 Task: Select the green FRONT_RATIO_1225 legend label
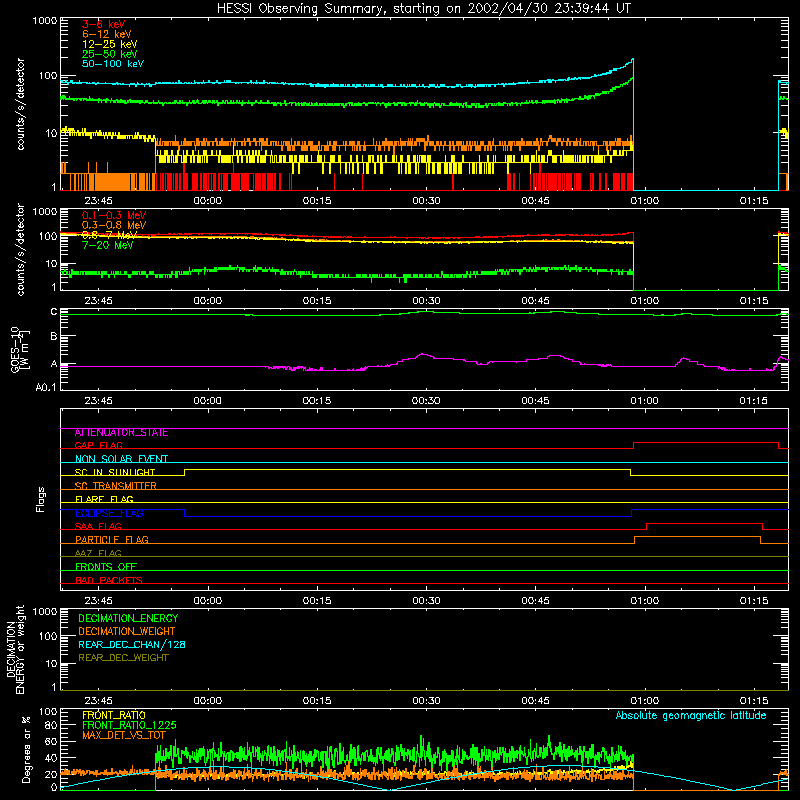pyautogui.click(x=129, y=725)
